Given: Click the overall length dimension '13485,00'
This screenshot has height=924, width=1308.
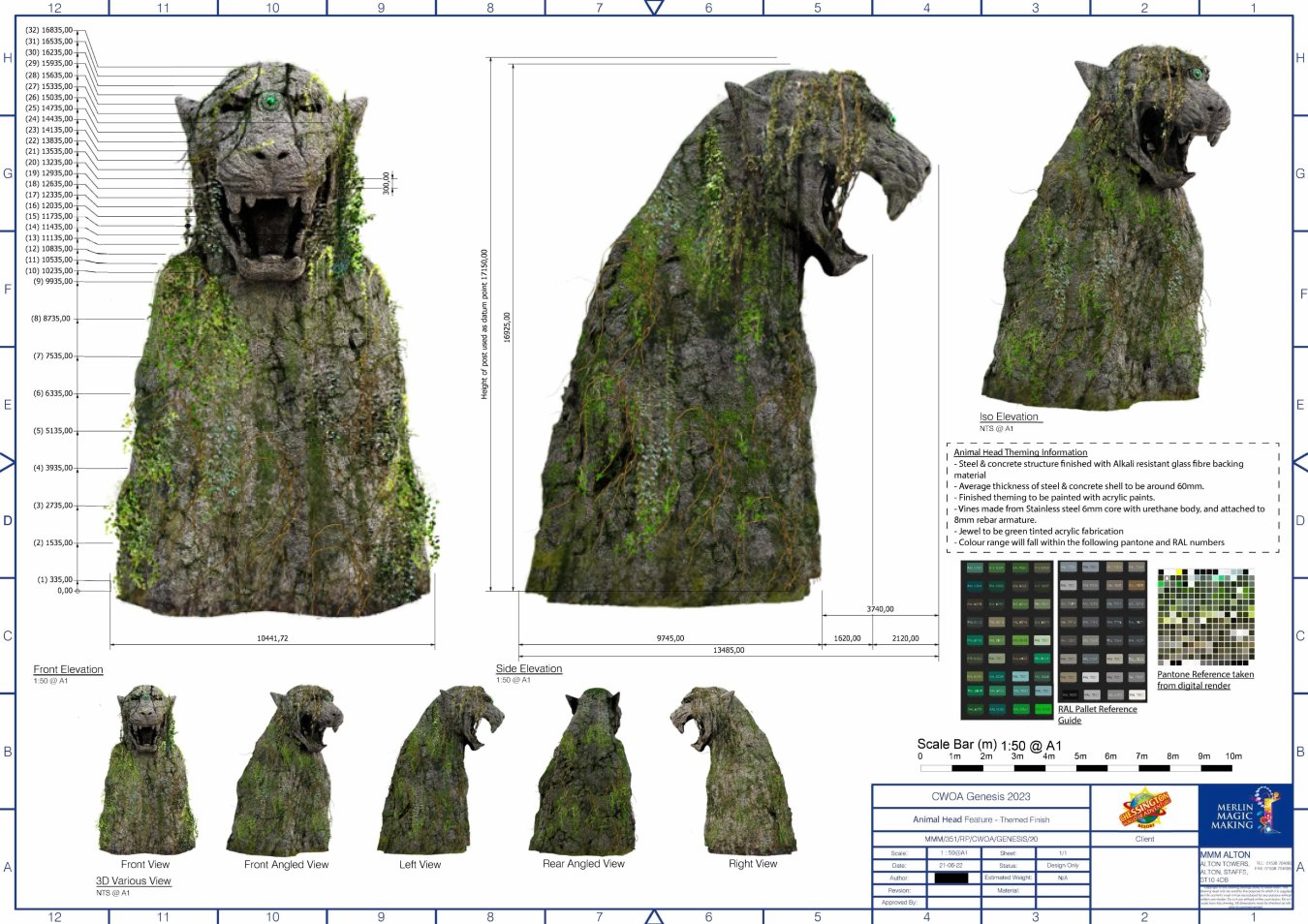Looking at the screenshot, I should [729, 650].
